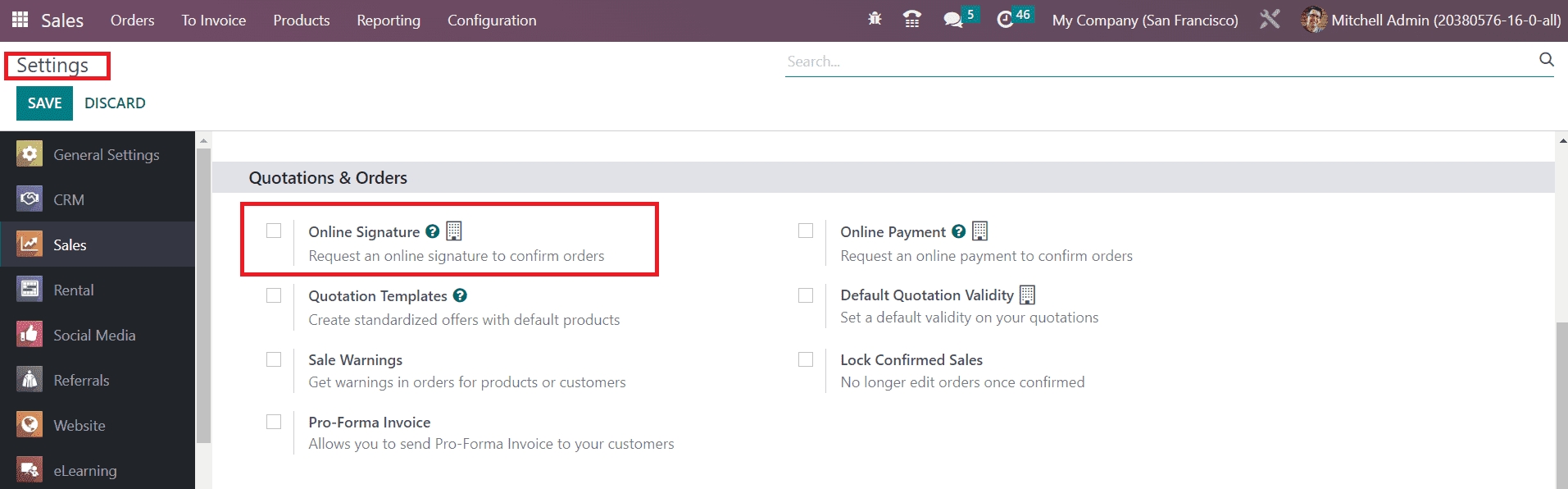
Task: Open the VoIP phone icon
Action: coord(911,19)
